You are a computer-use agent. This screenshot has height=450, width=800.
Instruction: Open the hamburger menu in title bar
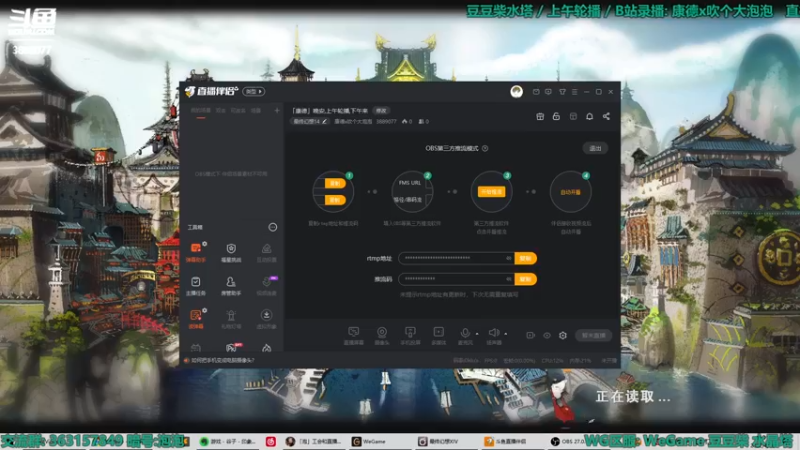point(574,92)
